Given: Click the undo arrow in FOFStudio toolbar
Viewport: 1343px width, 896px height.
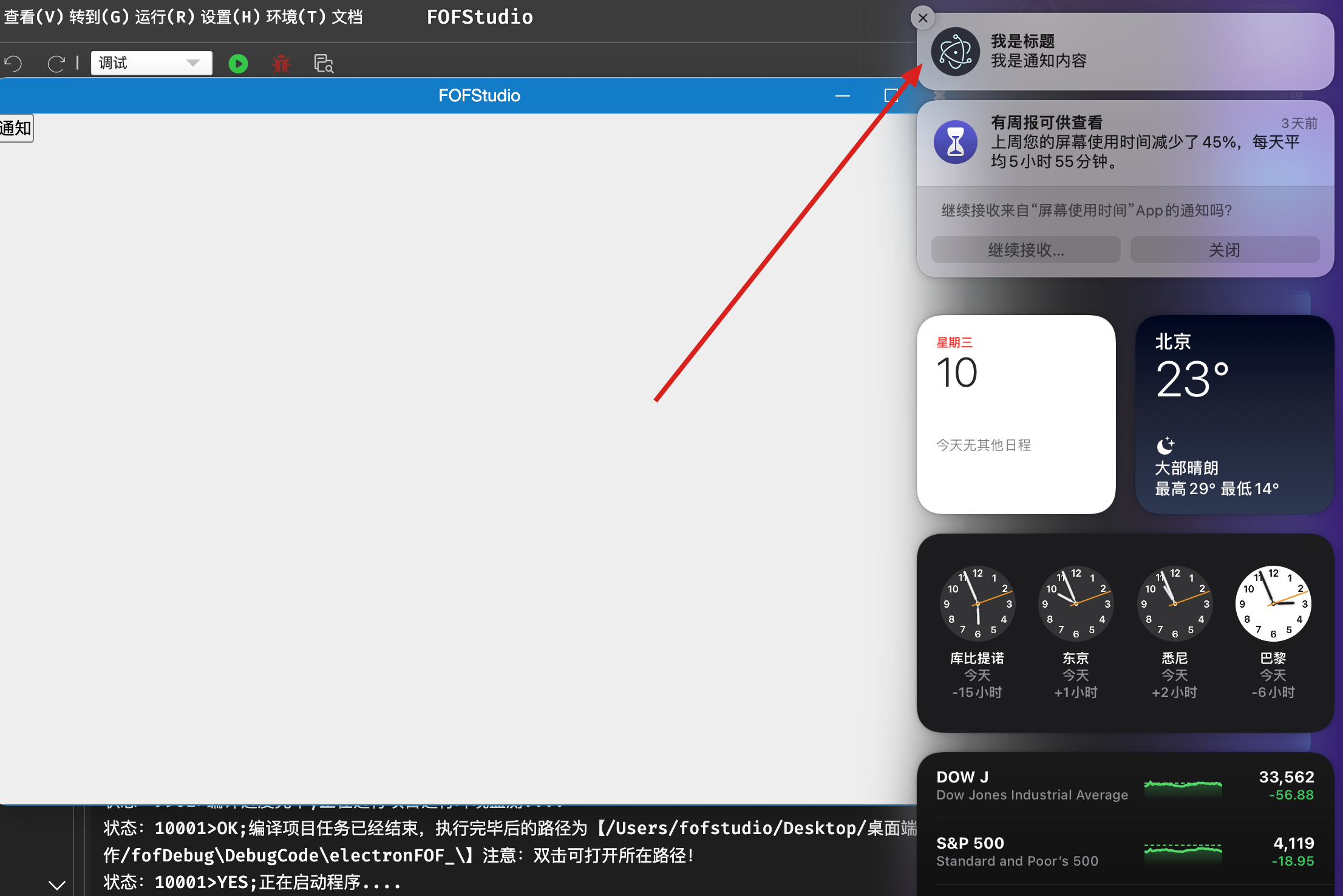Looking at the screenshot, I should pos(13,64).
